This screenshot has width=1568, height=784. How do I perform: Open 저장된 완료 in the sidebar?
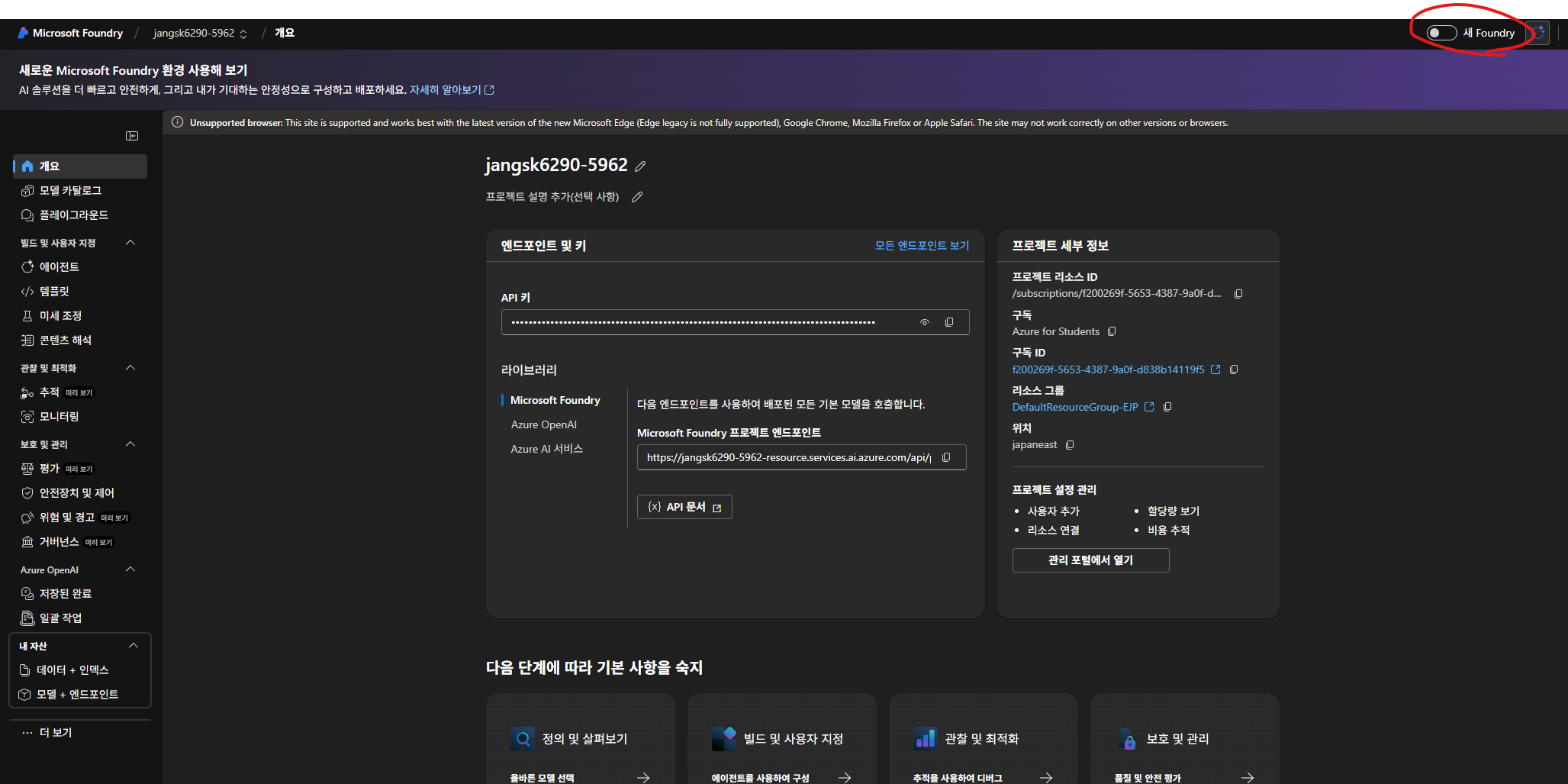click(80, 594)
